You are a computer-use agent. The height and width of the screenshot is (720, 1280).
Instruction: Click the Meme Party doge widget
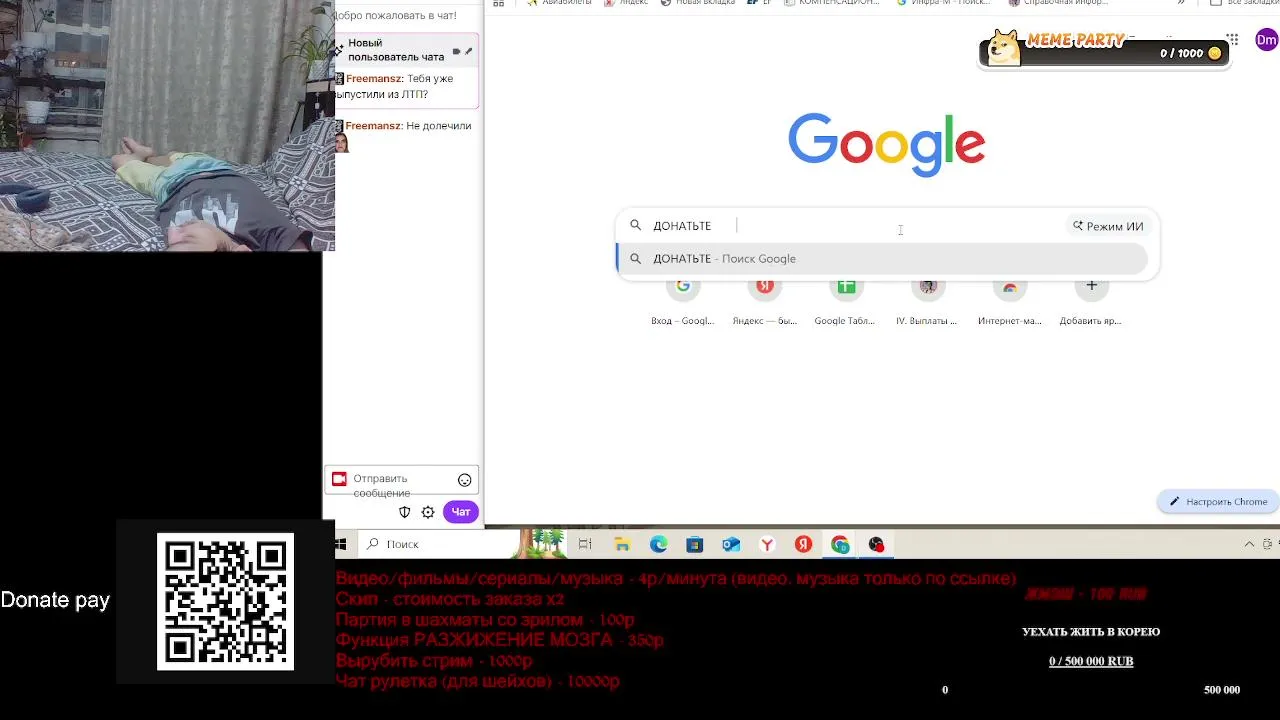[1104, 48]
